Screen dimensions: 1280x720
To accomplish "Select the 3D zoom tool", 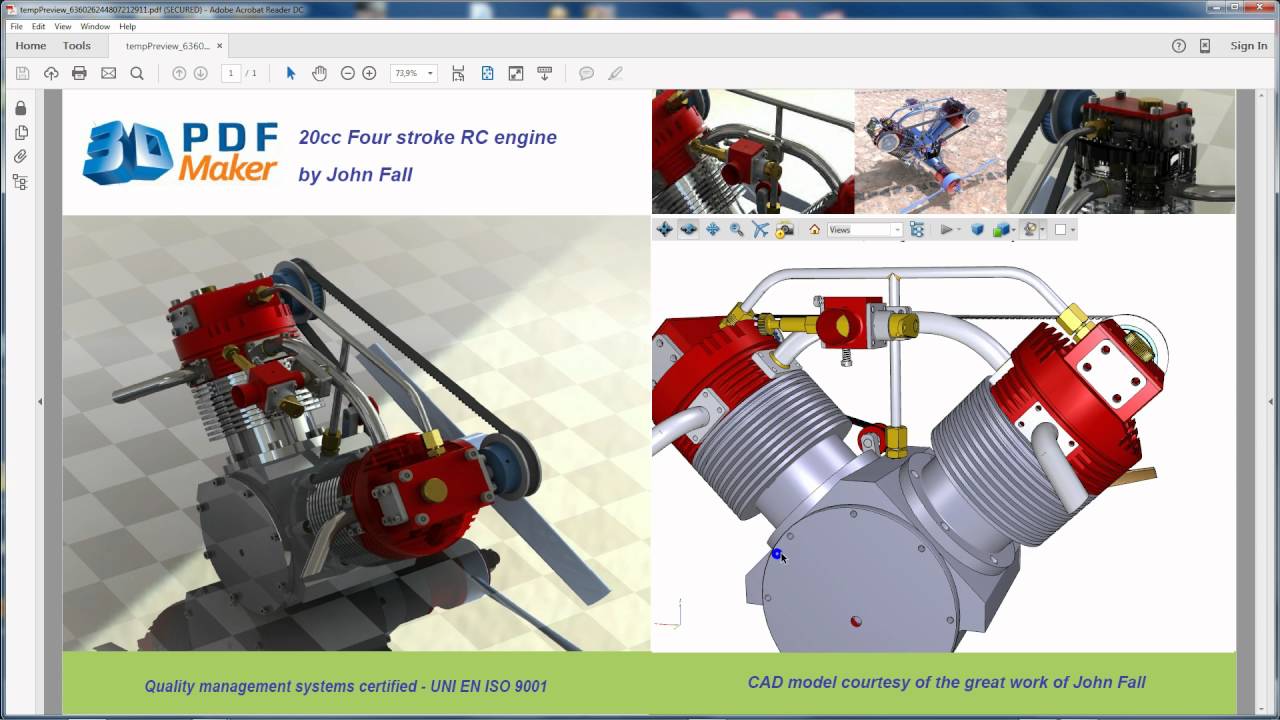I will [x=737, y=229].
